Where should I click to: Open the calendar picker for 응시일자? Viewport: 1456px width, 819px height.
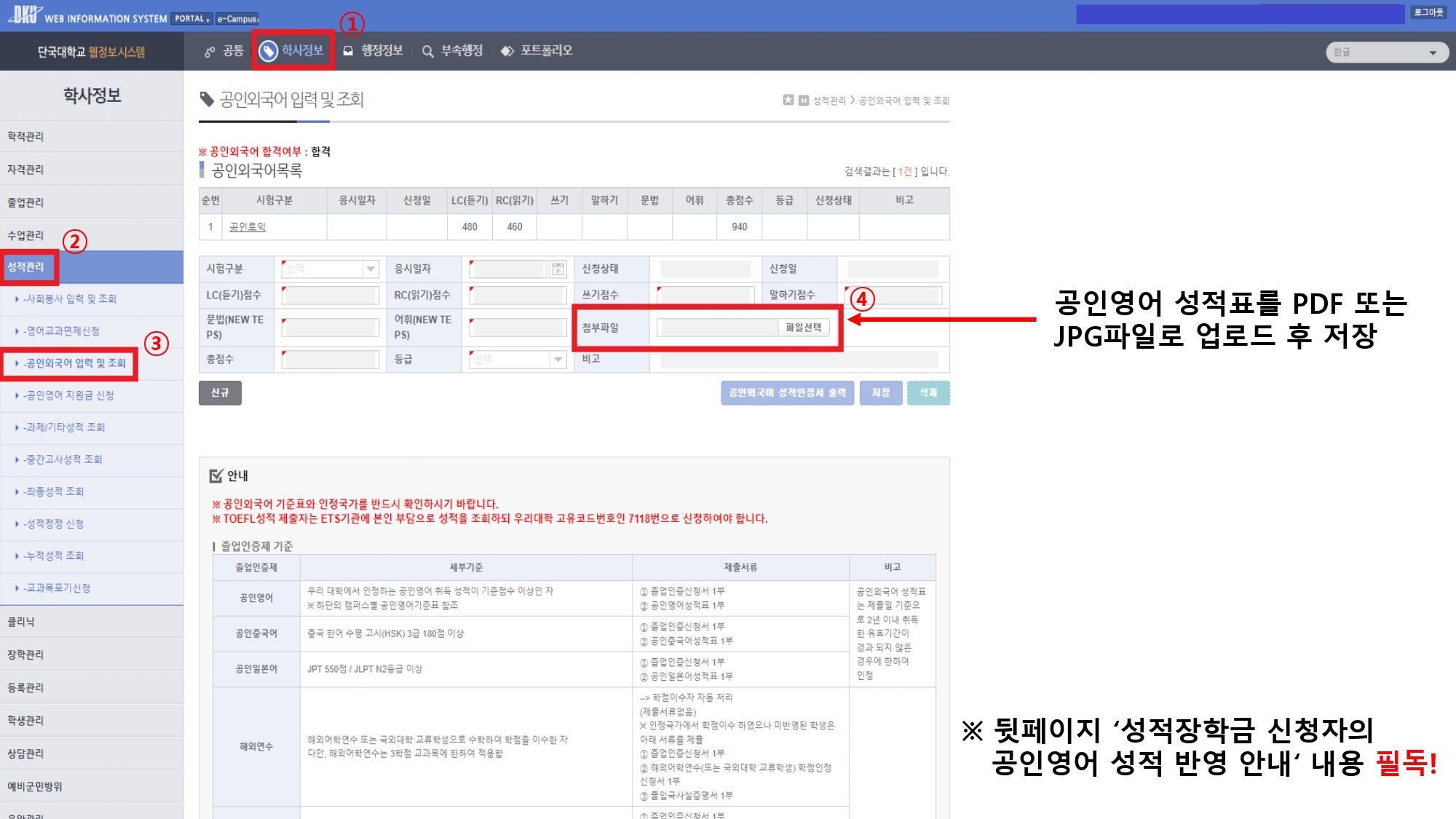click(x=558, y=269)
